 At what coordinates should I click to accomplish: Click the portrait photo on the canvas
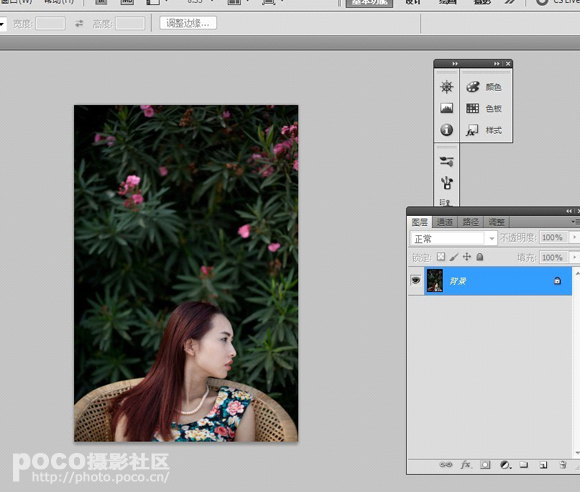pos(186,273)
